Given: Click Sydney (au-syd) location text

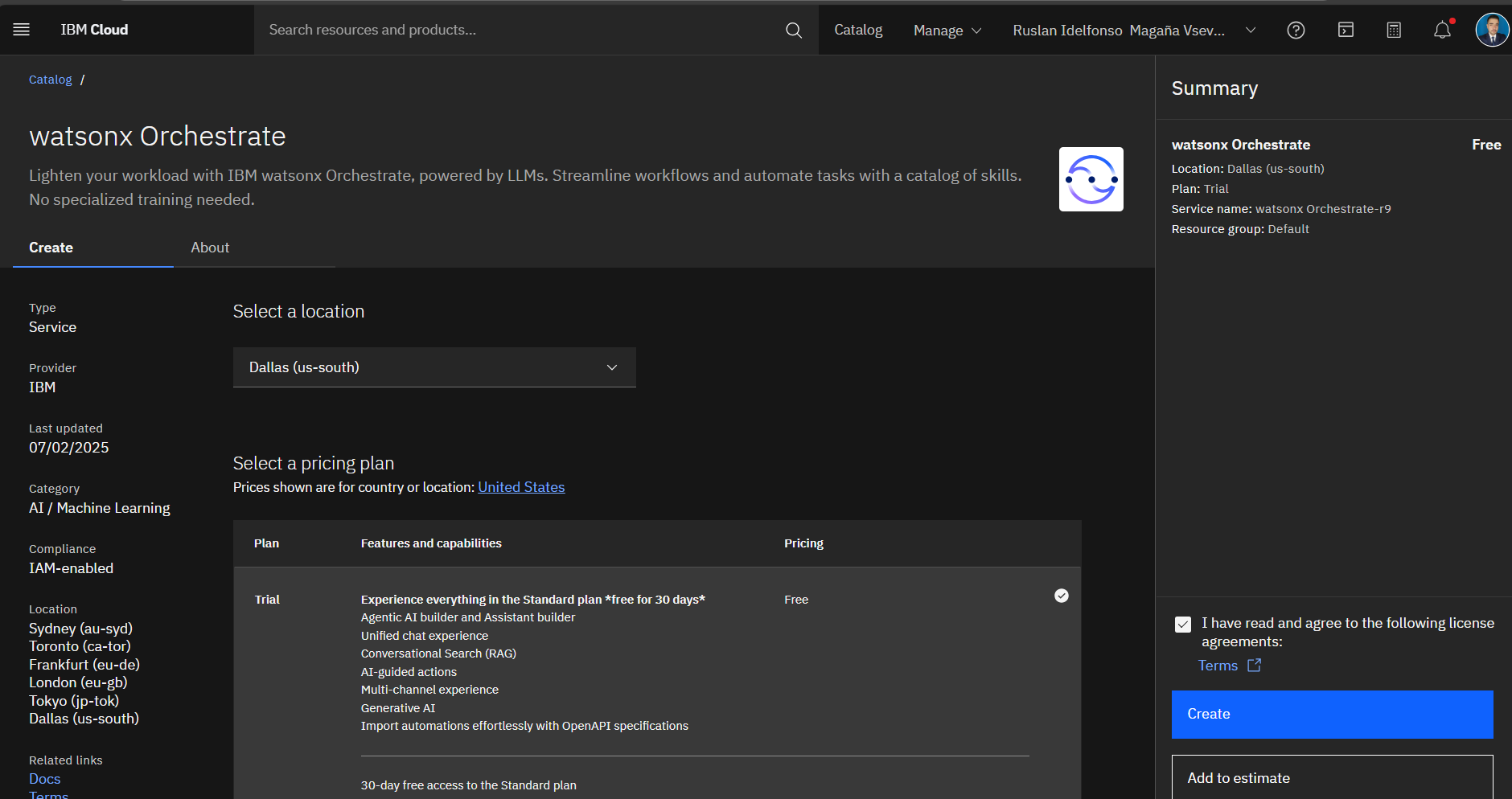Looking at the screenshot, I should pos(80,629).
